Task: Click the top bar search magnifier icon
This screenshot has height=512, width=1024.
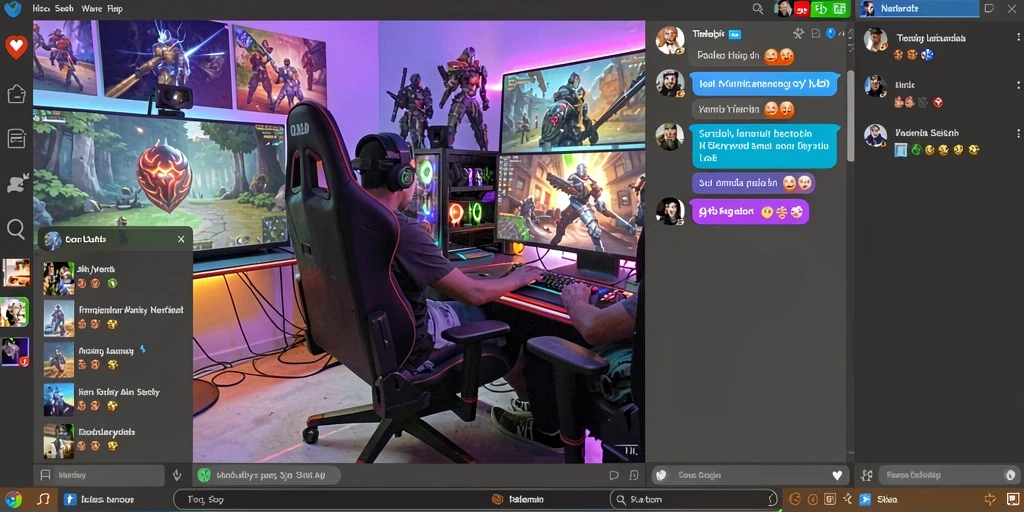Action: [758, 8]
